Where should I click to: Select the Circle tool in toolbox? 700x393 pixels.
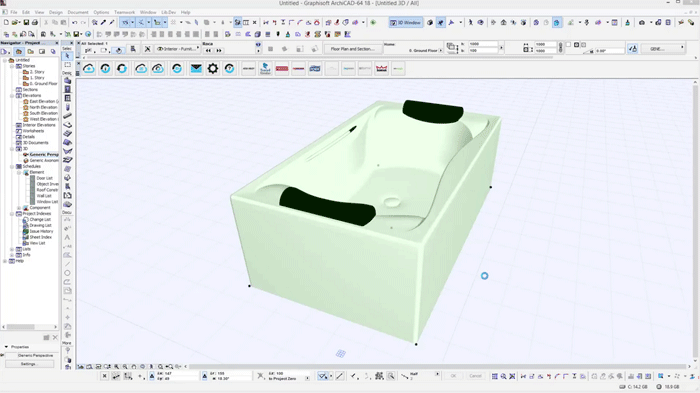(x=67, y=273)
